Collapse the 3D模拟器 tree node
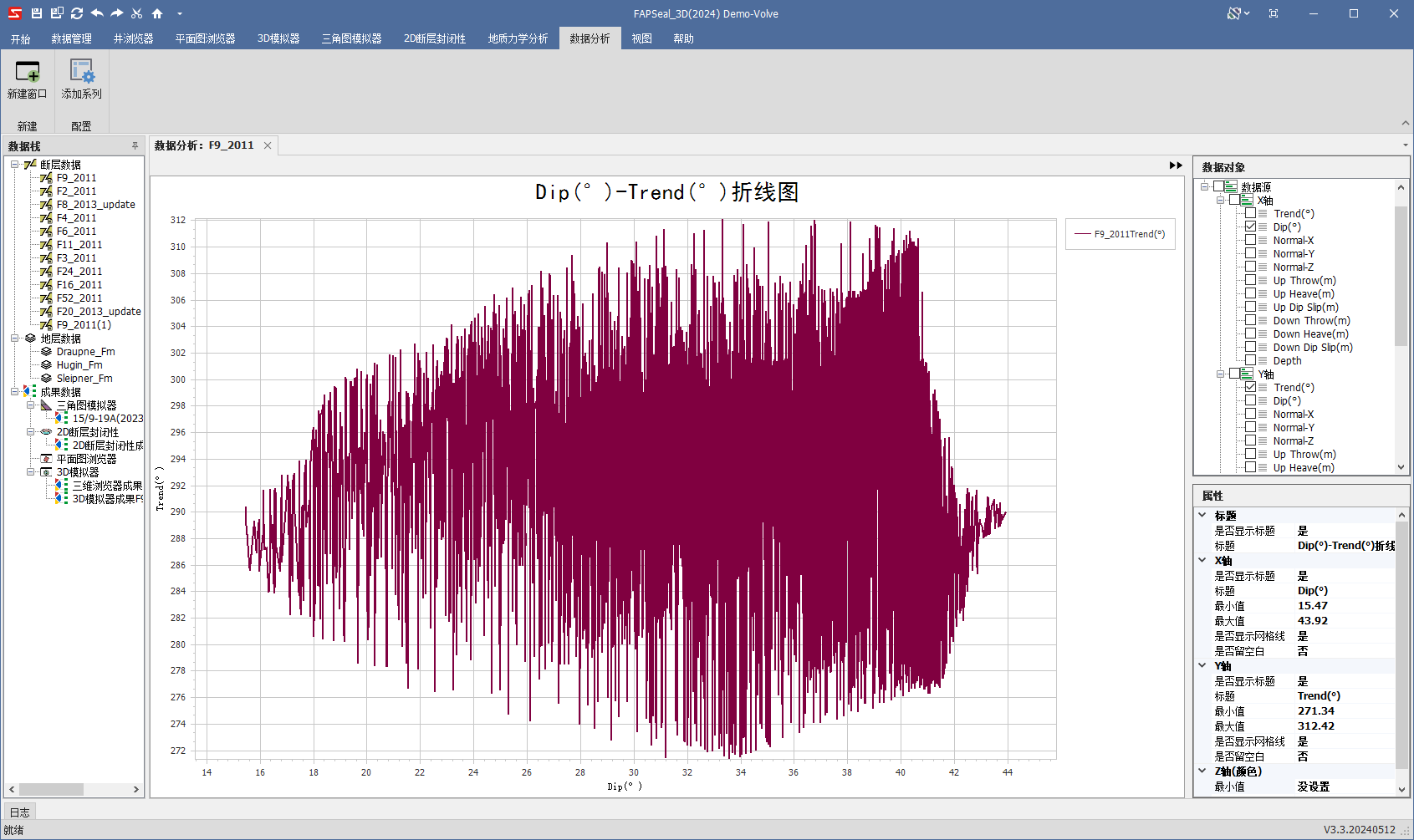Image resolution: width=1414 pixels, height=840 pixels. [30, 472]
